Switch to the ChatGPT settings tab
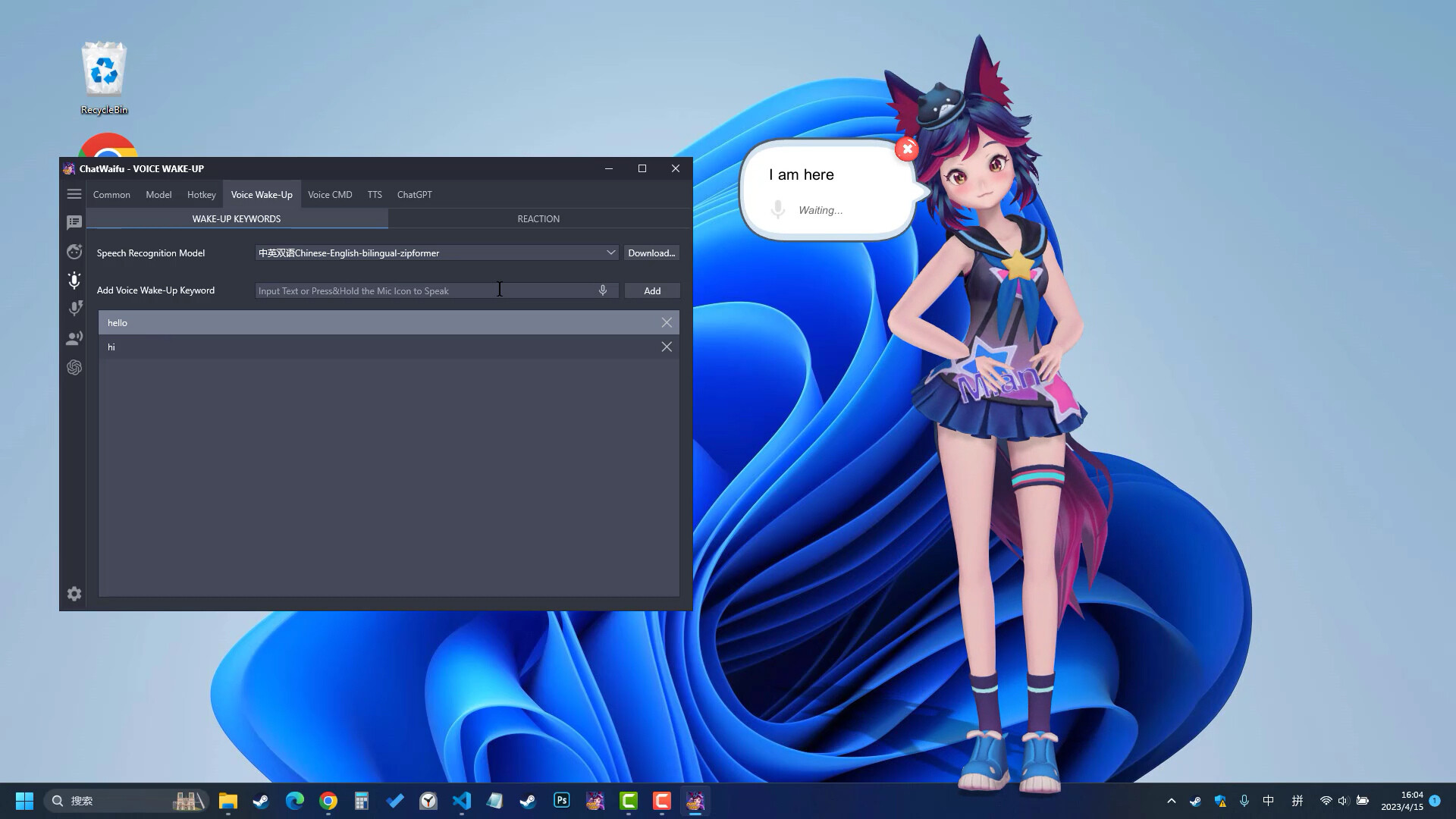The height and width of the screenshot is (819, 1456). pos(414,194)
